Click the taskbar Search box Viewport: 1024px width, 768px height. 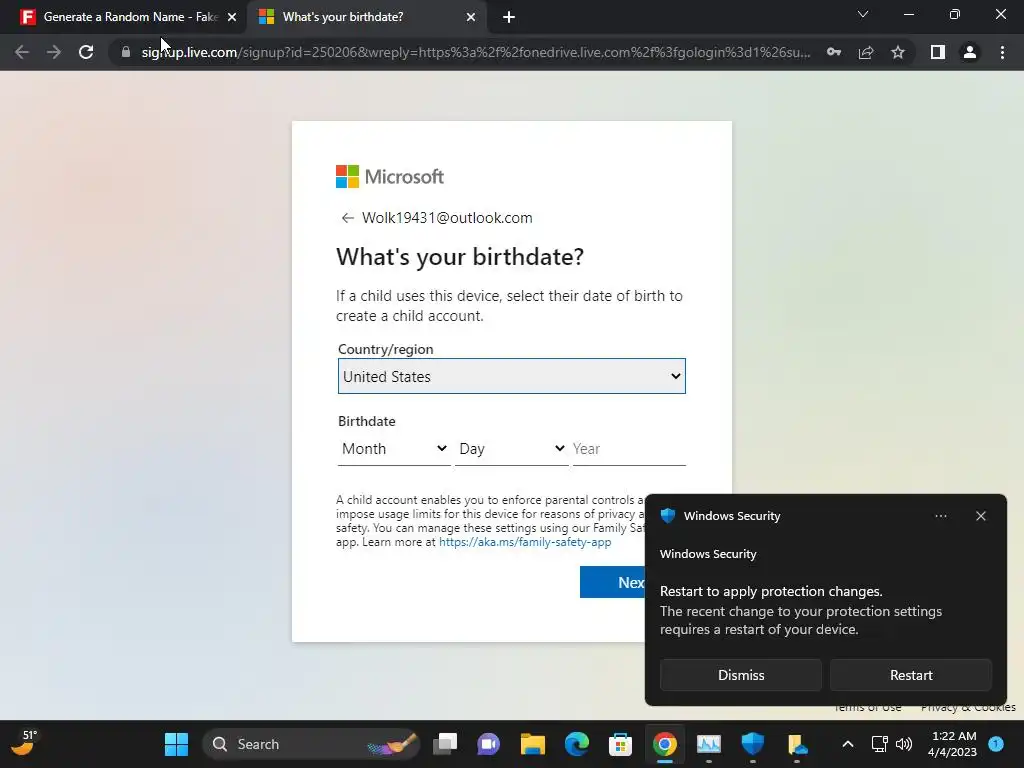point(311,744)
